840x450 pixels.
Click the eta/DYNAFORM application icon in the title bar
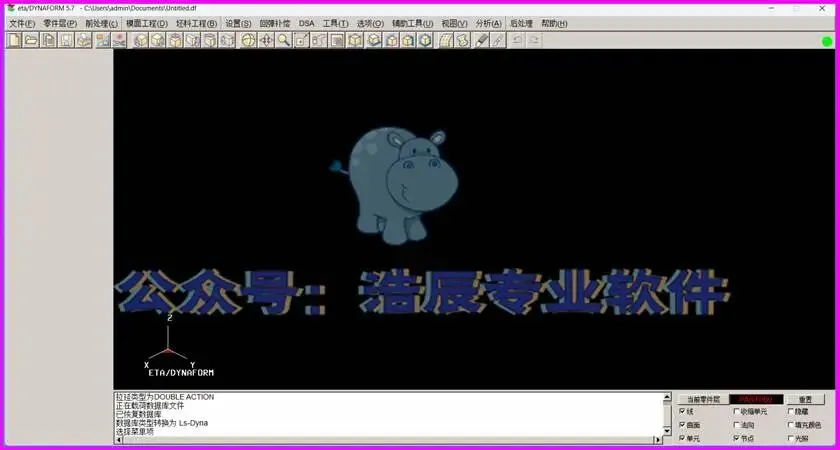(11, 8)
